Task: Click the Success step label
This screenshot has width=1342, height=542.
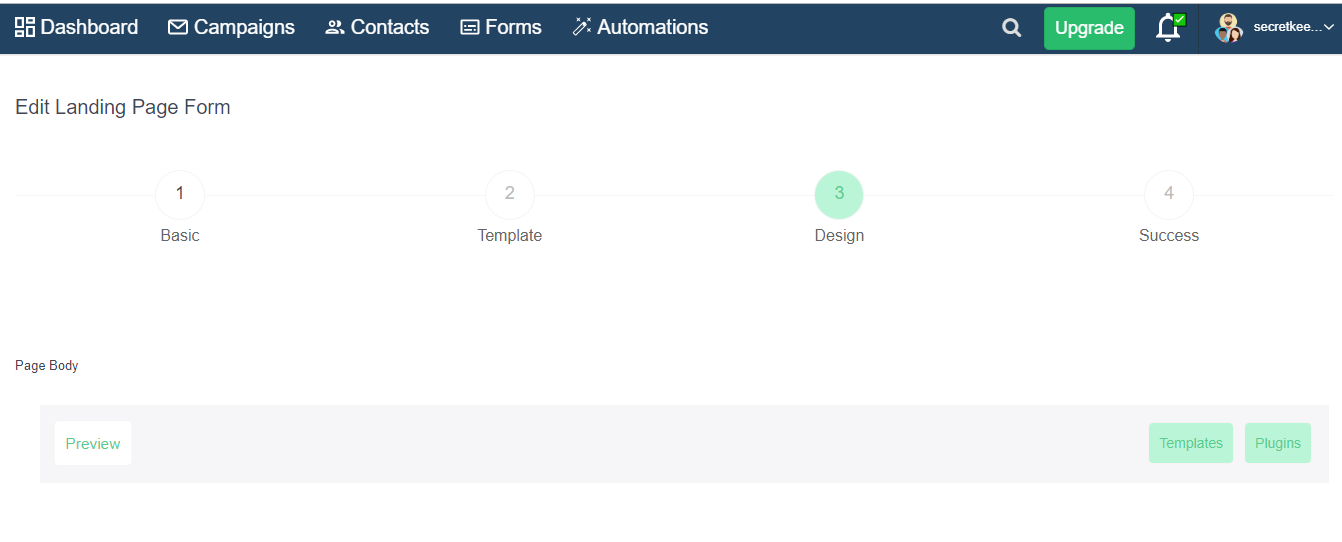Action: 1169,236
